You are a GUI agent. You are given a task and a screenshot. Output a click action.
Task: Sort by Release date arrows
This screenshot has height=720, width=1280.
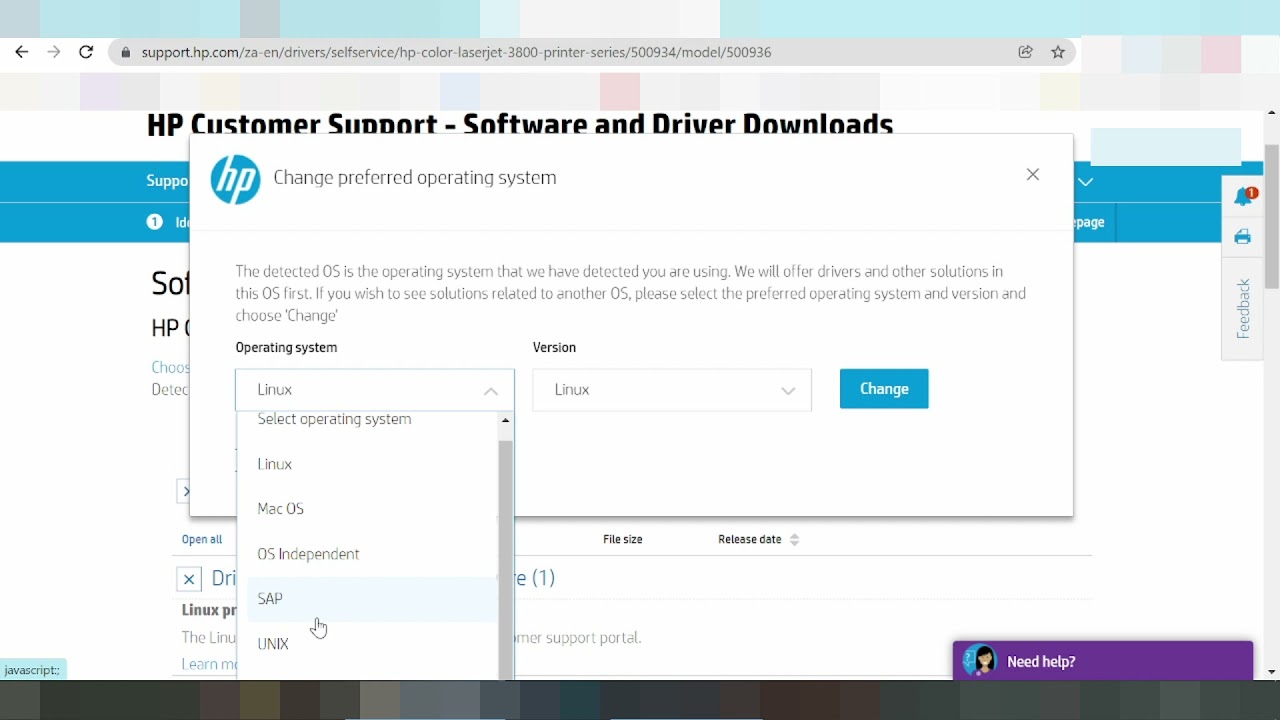[794, 540]
